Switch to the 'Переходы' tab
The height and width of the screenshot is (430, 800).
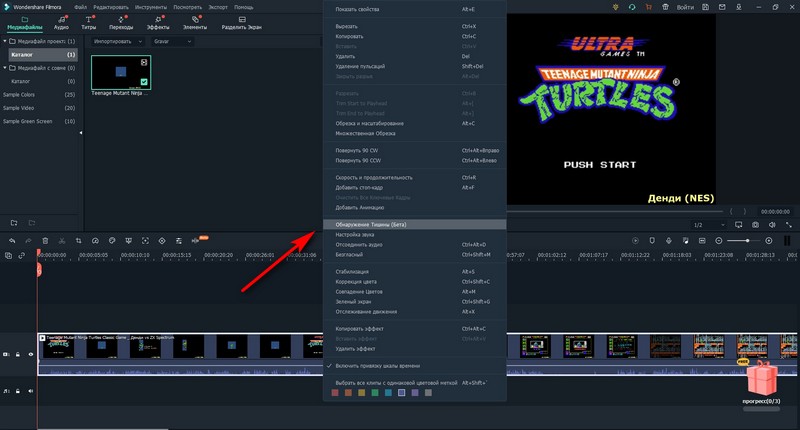tap(121, 23)
